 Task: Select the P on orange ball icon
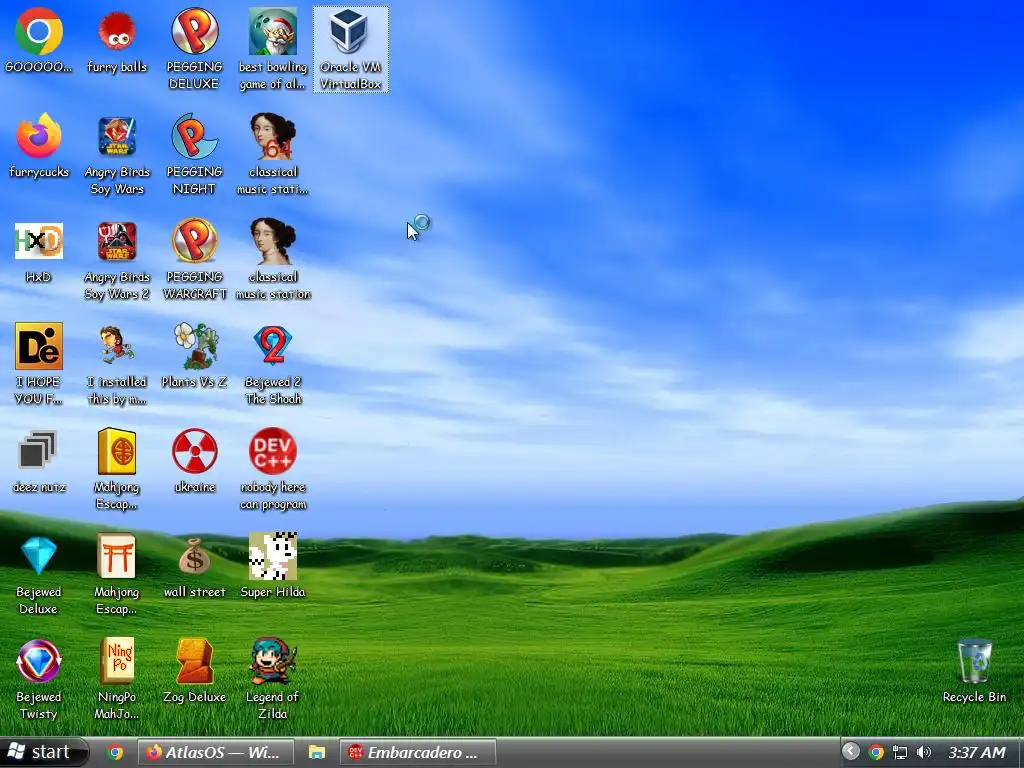195,241
